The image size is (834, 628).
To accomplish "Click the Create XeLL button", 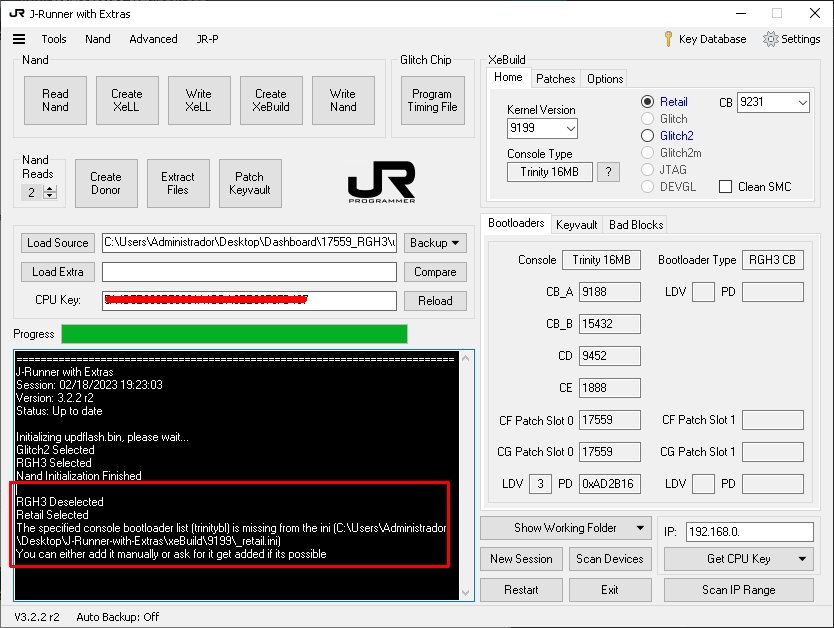I will coord(127,101).
